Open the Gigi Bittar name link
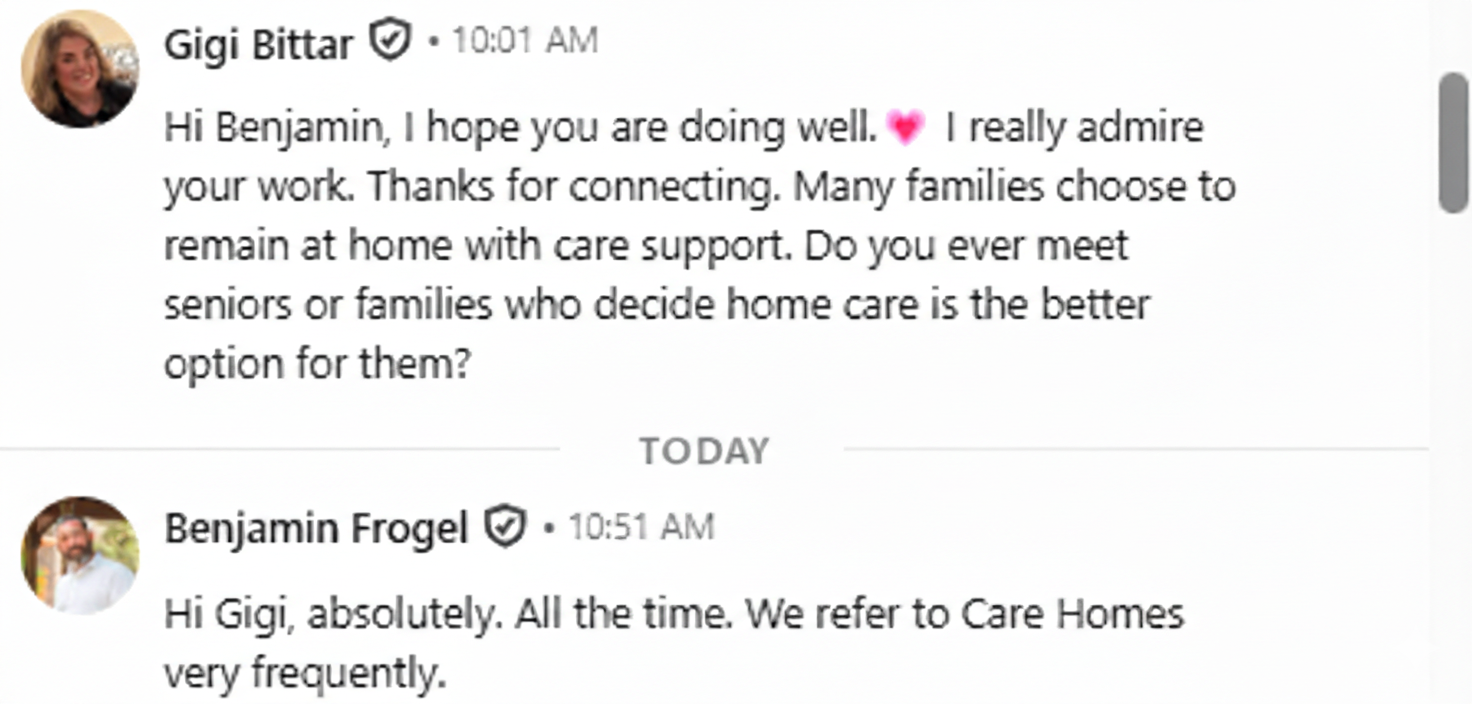This screenshot has width=1472, height=704. point(258,44)
